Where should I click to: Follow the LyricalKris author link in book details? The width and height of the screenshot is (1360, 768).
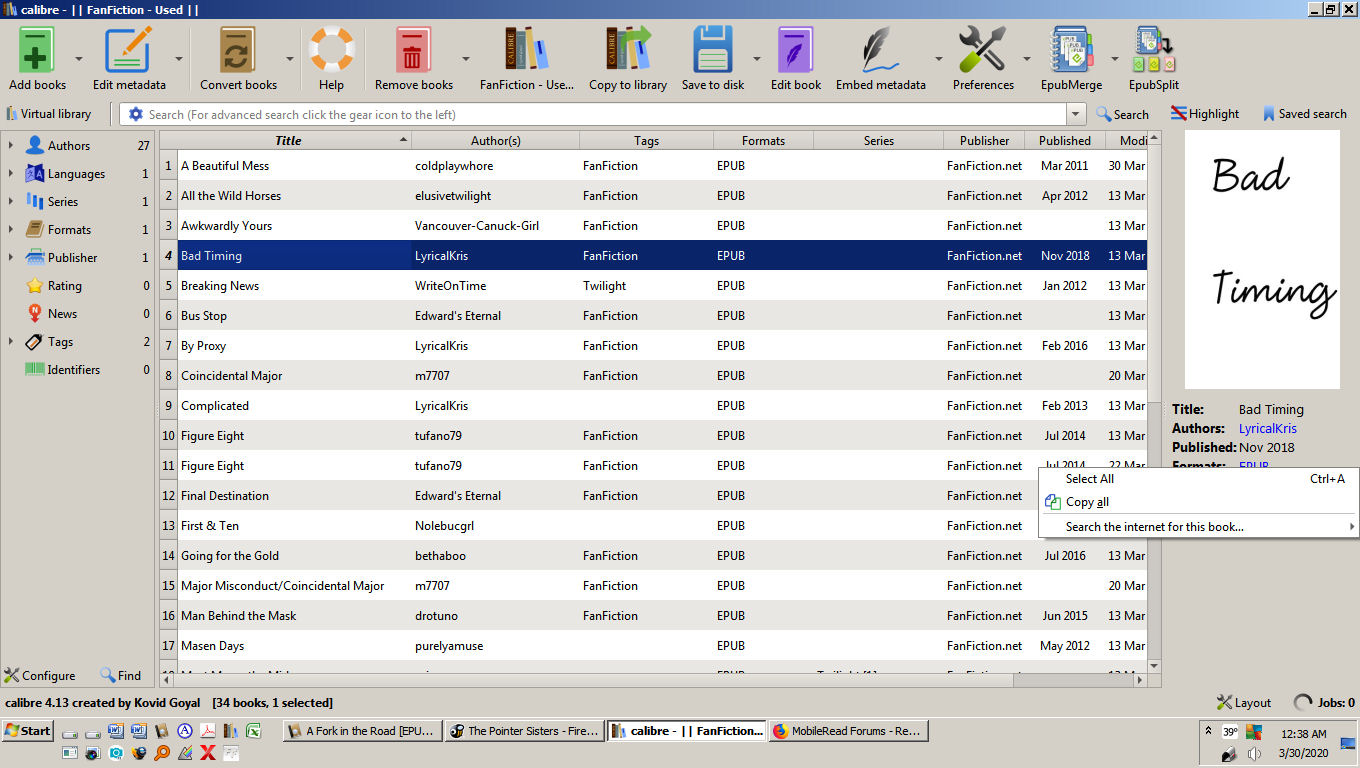click(x=1268, y=429)
